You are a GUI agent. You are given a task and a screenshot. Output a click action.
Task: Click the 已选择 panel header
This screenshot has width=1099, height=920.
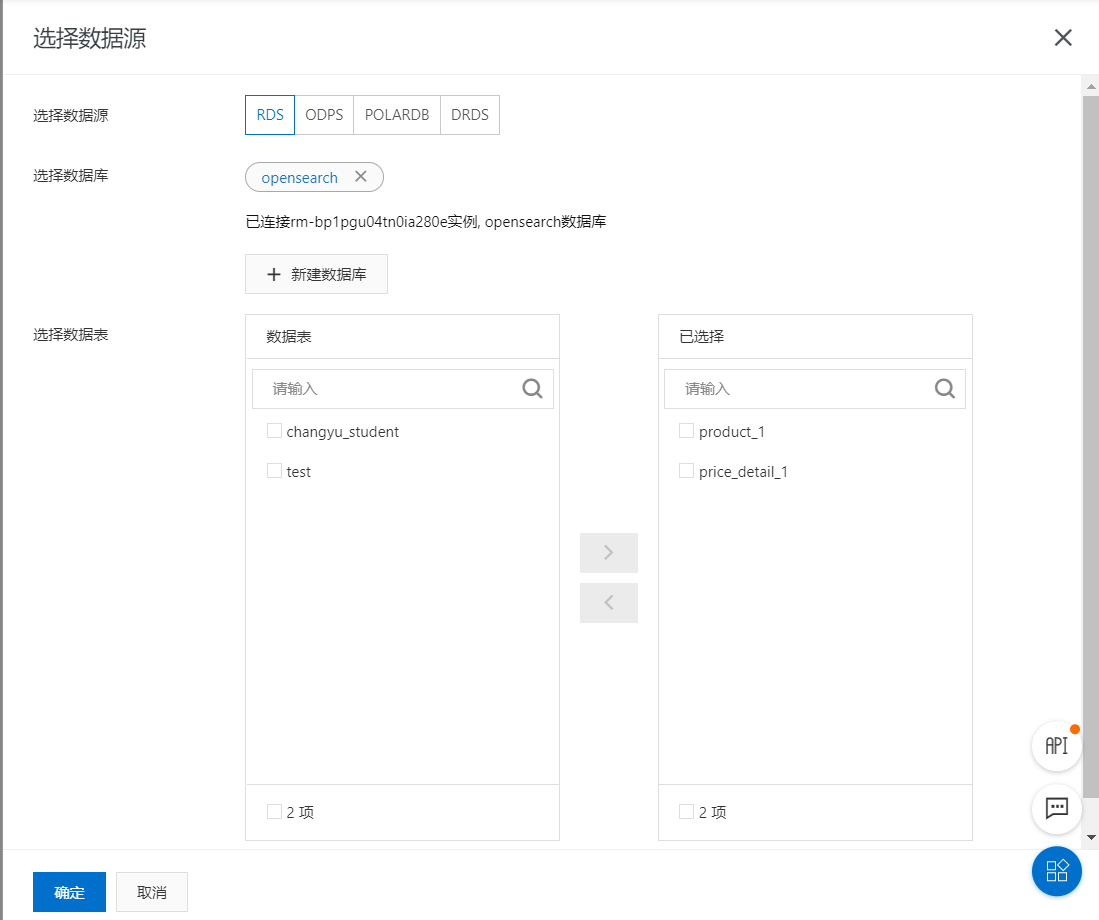tap(815, 336)
